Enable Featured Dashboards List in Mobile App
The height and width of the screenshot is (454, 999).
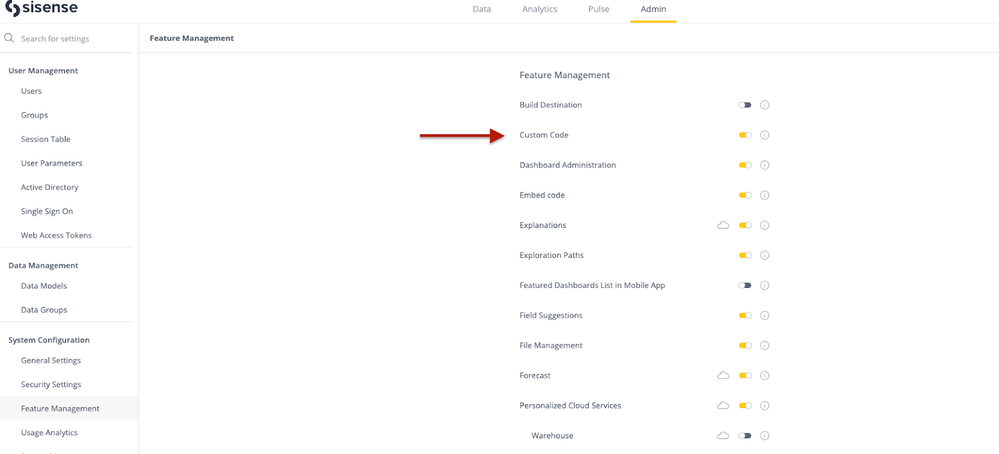745,285
